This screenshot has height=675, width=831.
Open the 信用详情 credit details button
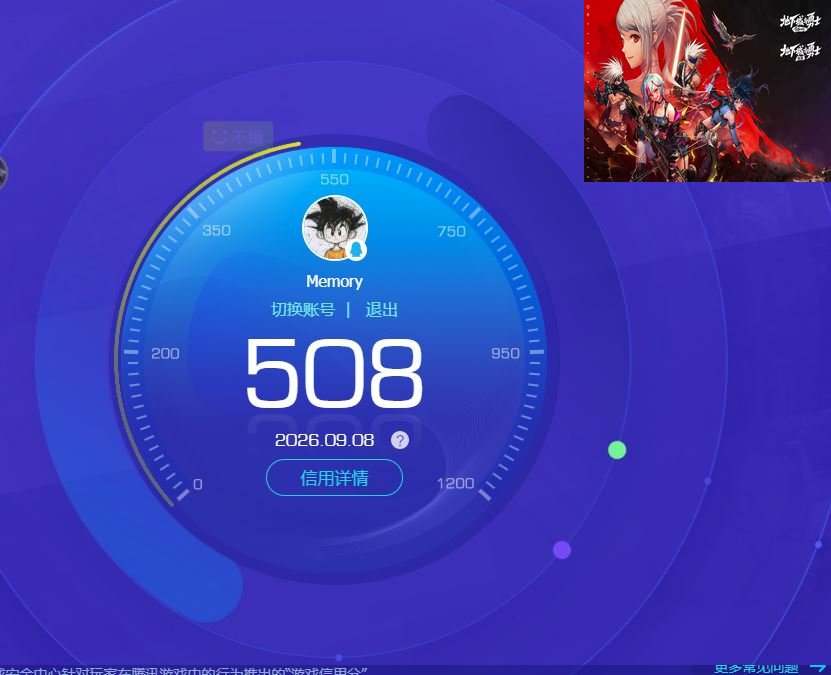(334, 478)
